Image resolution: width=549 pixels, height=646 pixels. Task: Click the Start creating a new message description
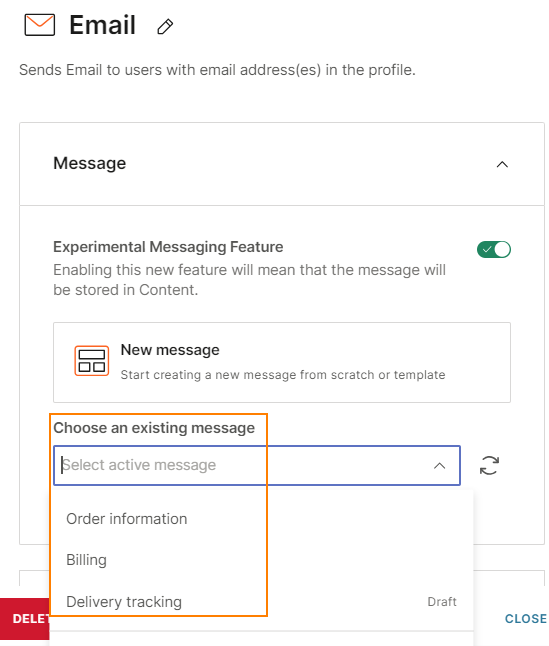pos(283,375)
